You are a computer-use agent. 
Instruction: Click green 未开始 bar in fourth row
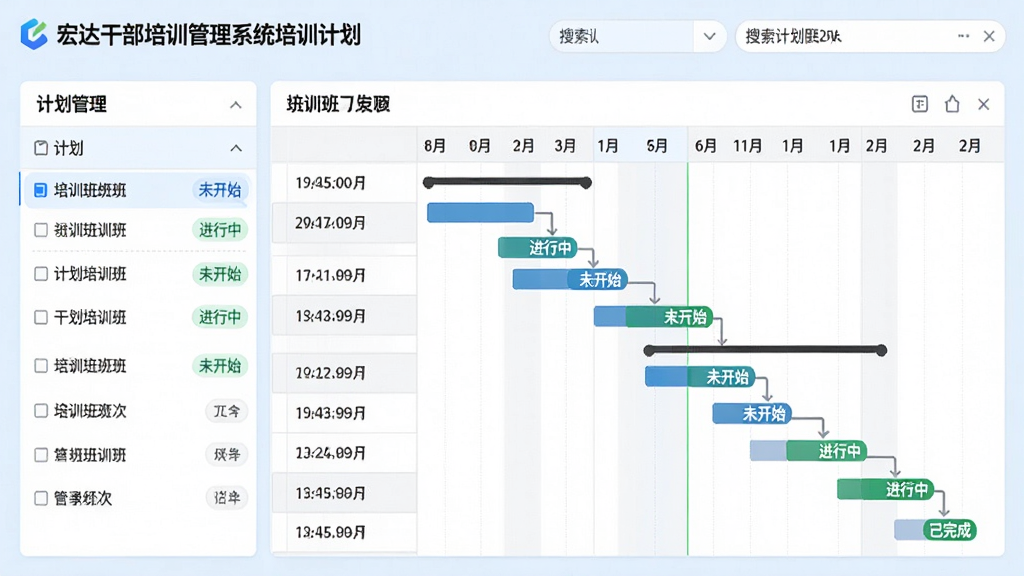[x=653, y=317]
